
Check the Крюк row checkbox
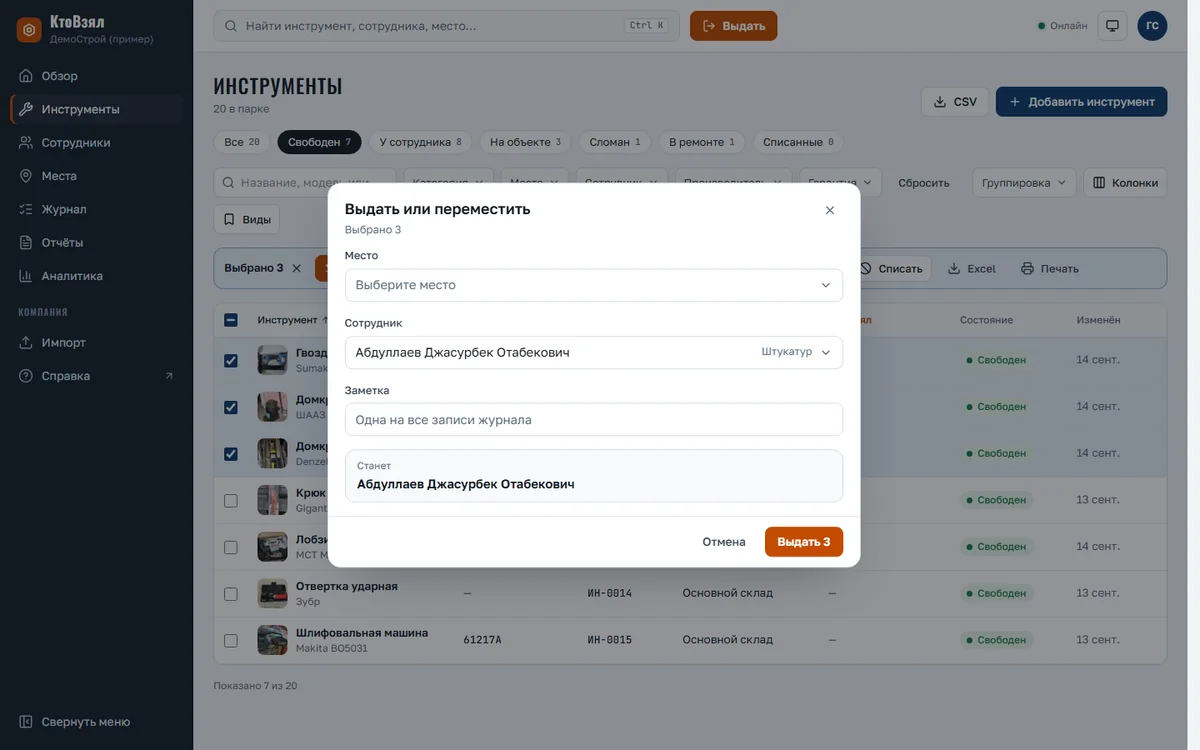[x=231, y=500]
